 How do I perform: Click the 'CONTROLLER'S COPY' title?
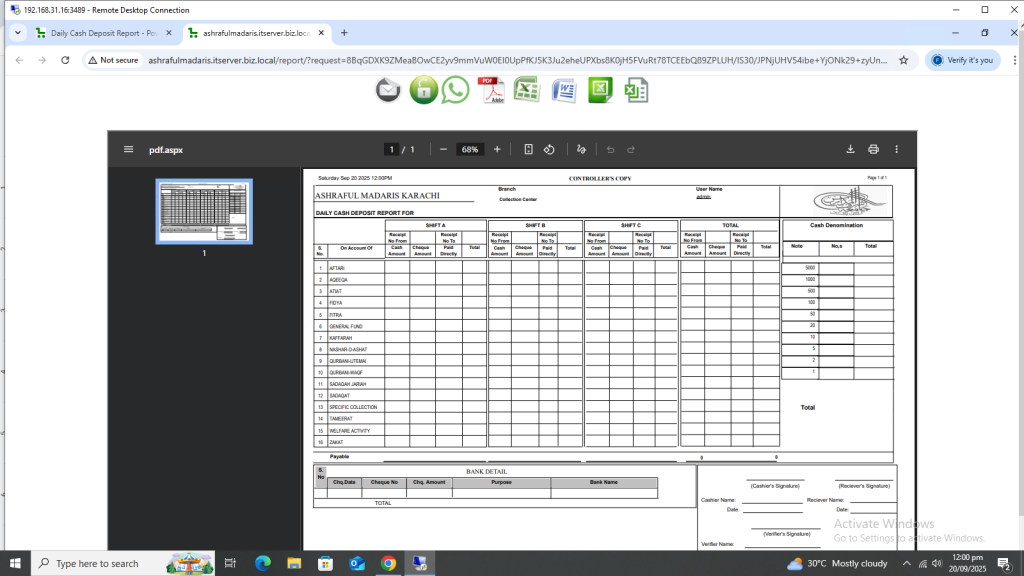click(600, 178)
